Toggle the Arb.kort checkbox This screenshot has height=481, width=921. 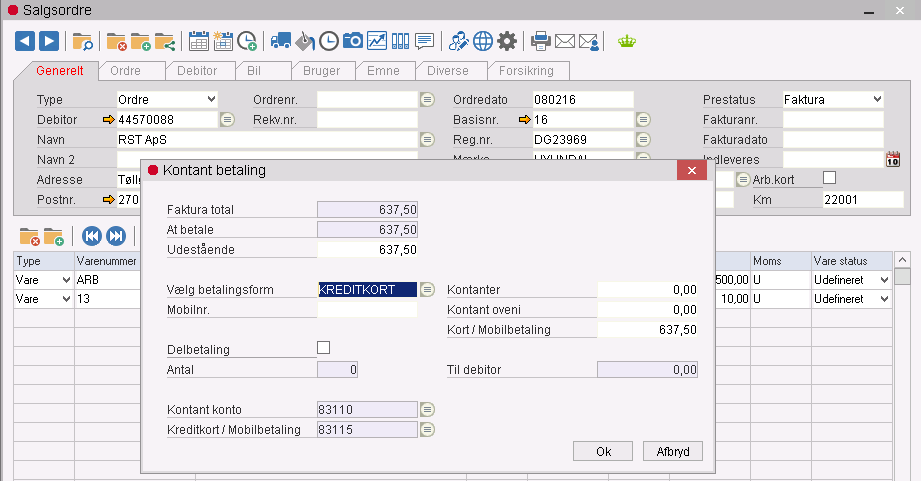point(829,177)
